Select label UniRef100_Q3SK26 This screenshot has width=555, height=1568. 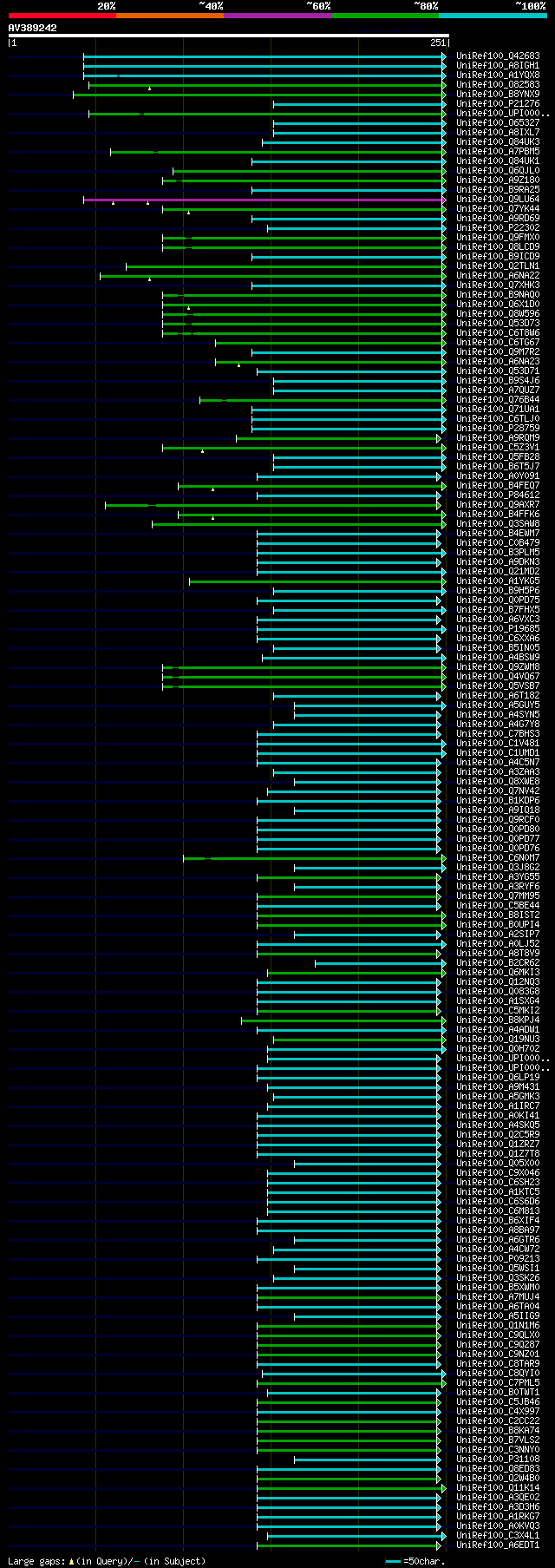click(498, 1278)
